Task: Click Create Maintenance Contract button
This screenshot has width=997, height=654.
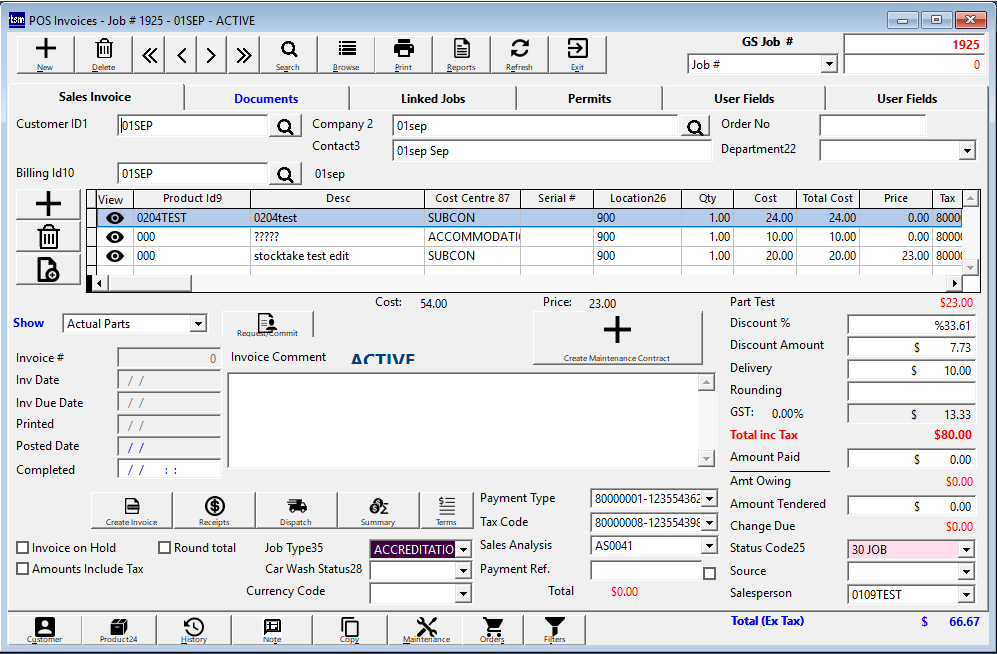Action: (617, 338)
